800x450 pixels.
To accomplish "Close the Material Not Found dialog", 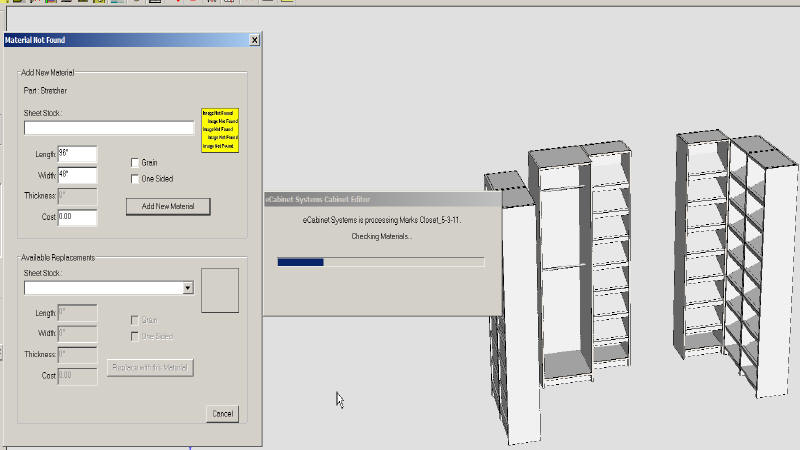I will point(254,40).
